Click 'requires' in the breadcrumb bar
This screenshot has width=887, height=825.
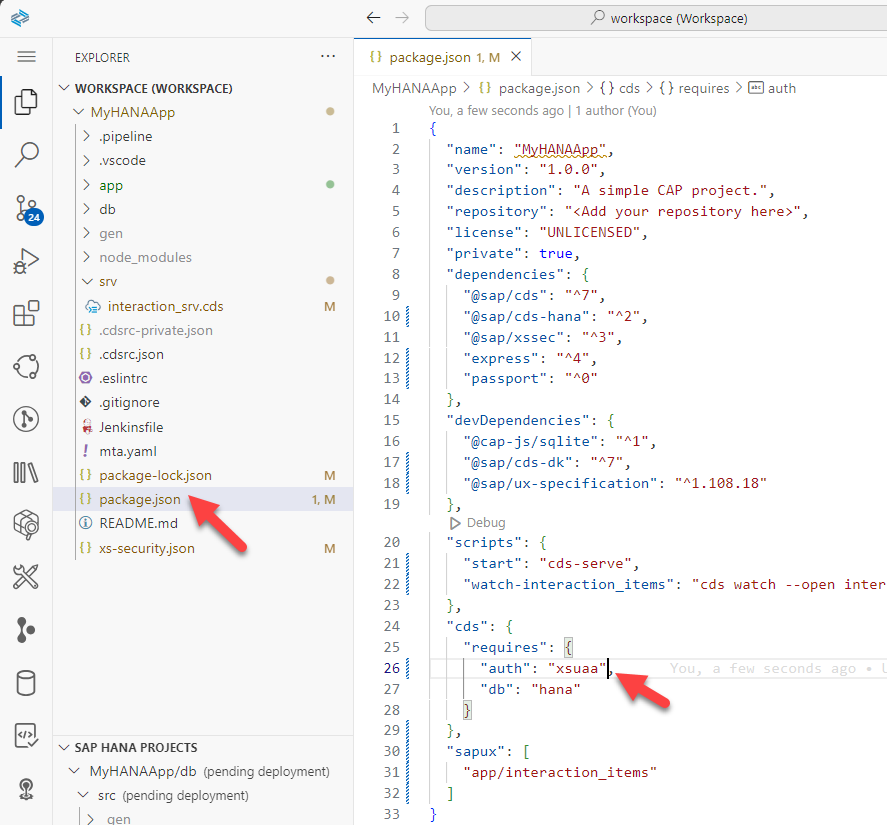[703, 87]
